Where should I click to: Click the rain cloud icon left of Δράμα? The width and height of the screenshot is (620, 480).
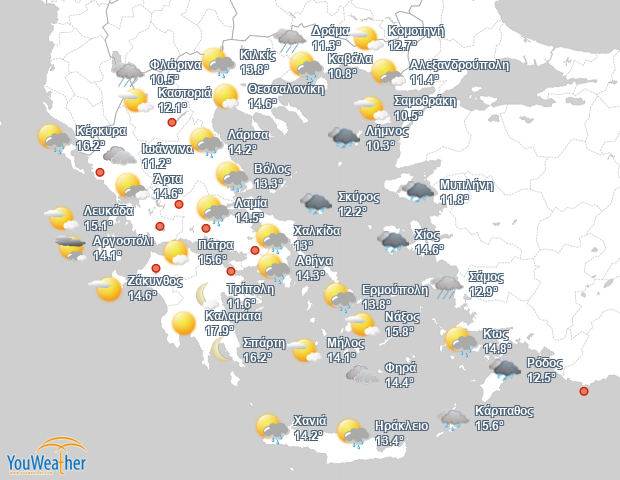[x=291, y=40]
